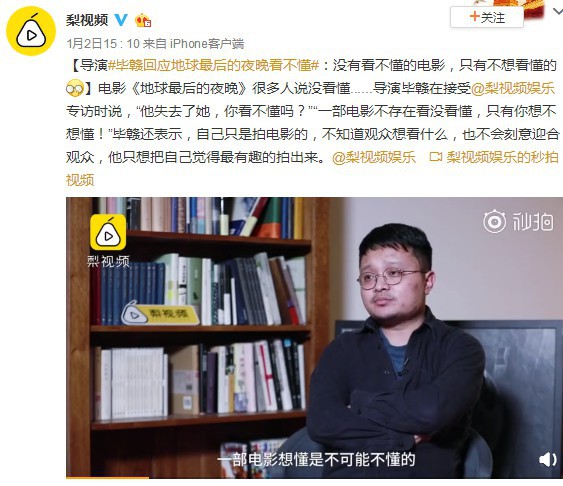This screenshot has width=563, height=486.
Task: Click the glasses emoji in the post
Action: [75, 88]
